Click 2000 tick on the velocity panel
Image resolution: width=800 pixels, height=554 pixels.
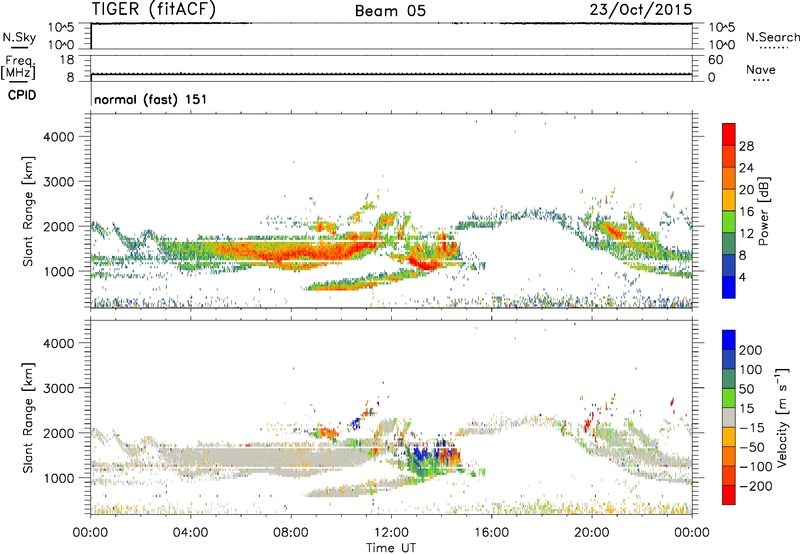[x=59, y=433]
